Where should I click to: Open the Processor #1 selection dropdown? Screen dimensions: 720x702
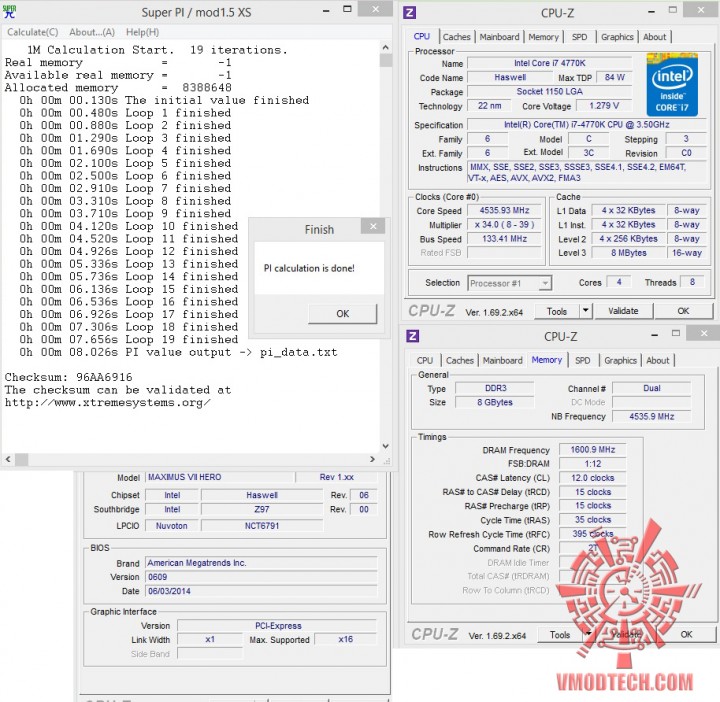pyautogui.click(x=510, y=283)
